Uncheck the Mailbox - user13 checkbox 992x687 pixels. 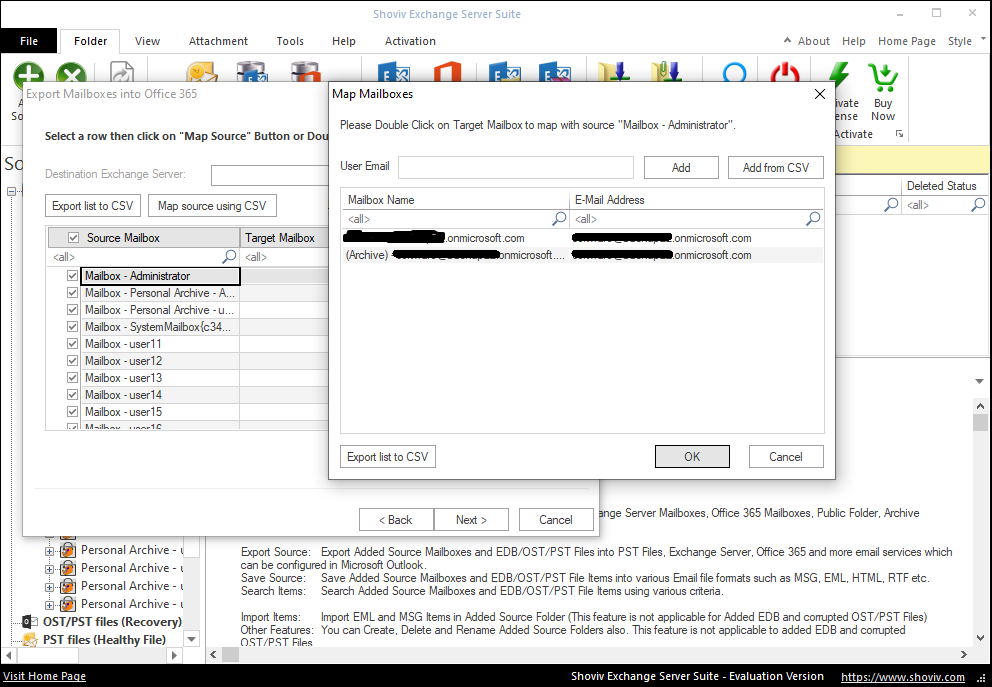(x=72, y=378)
